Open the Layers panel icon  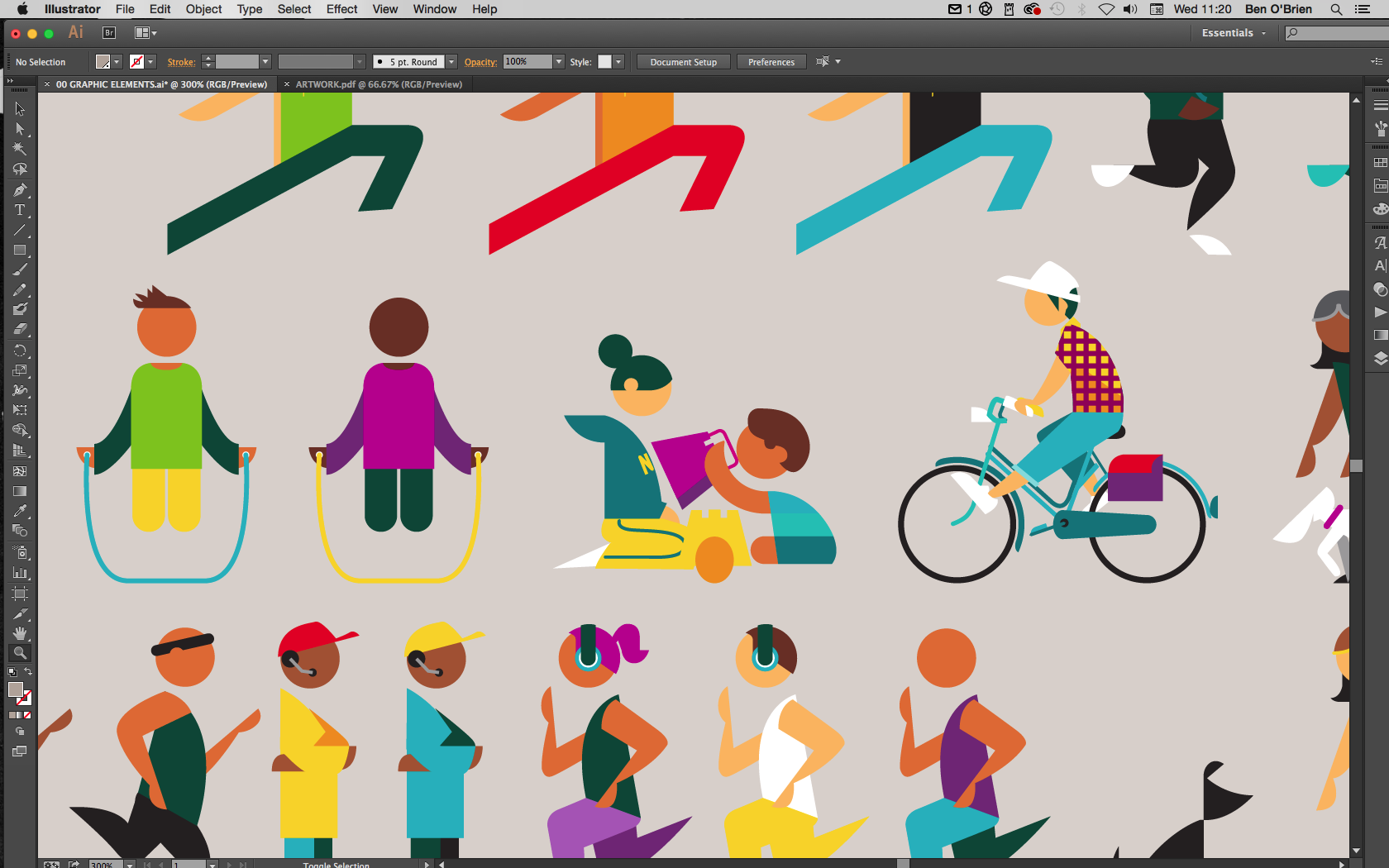1380,358
